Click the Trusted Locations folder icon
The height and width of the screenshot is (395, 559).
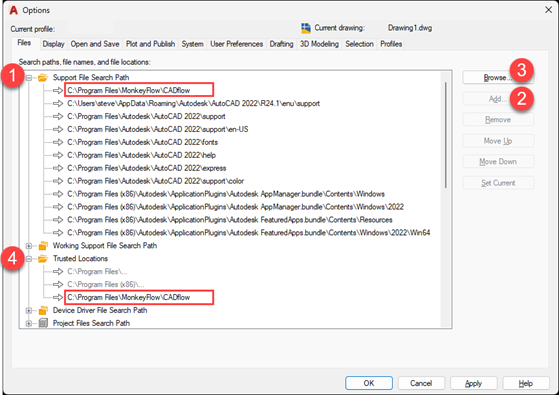[43, 258]
